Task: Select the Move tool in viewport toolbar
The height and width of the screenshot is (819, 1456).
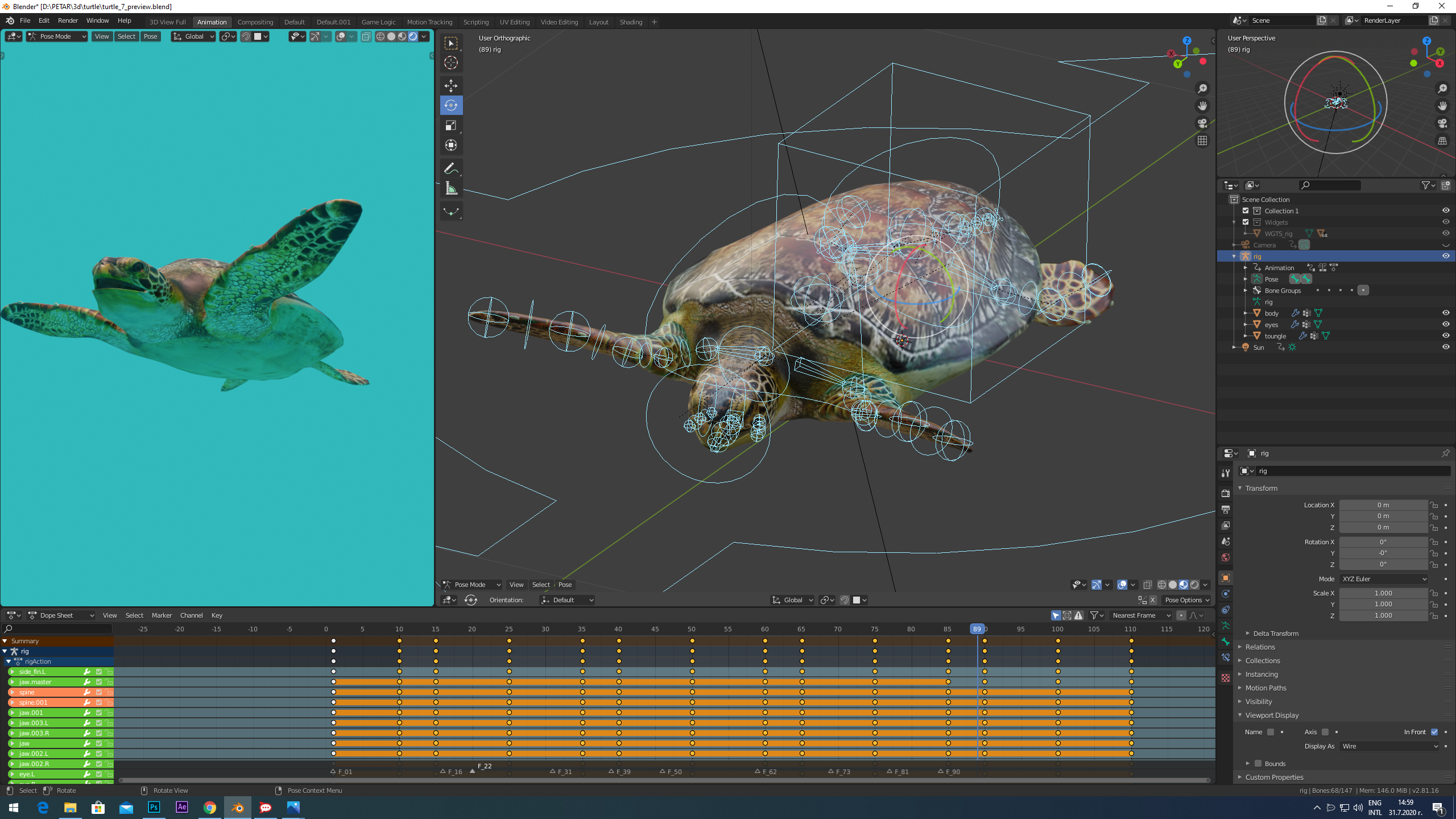Action: [x=451, y=86]
